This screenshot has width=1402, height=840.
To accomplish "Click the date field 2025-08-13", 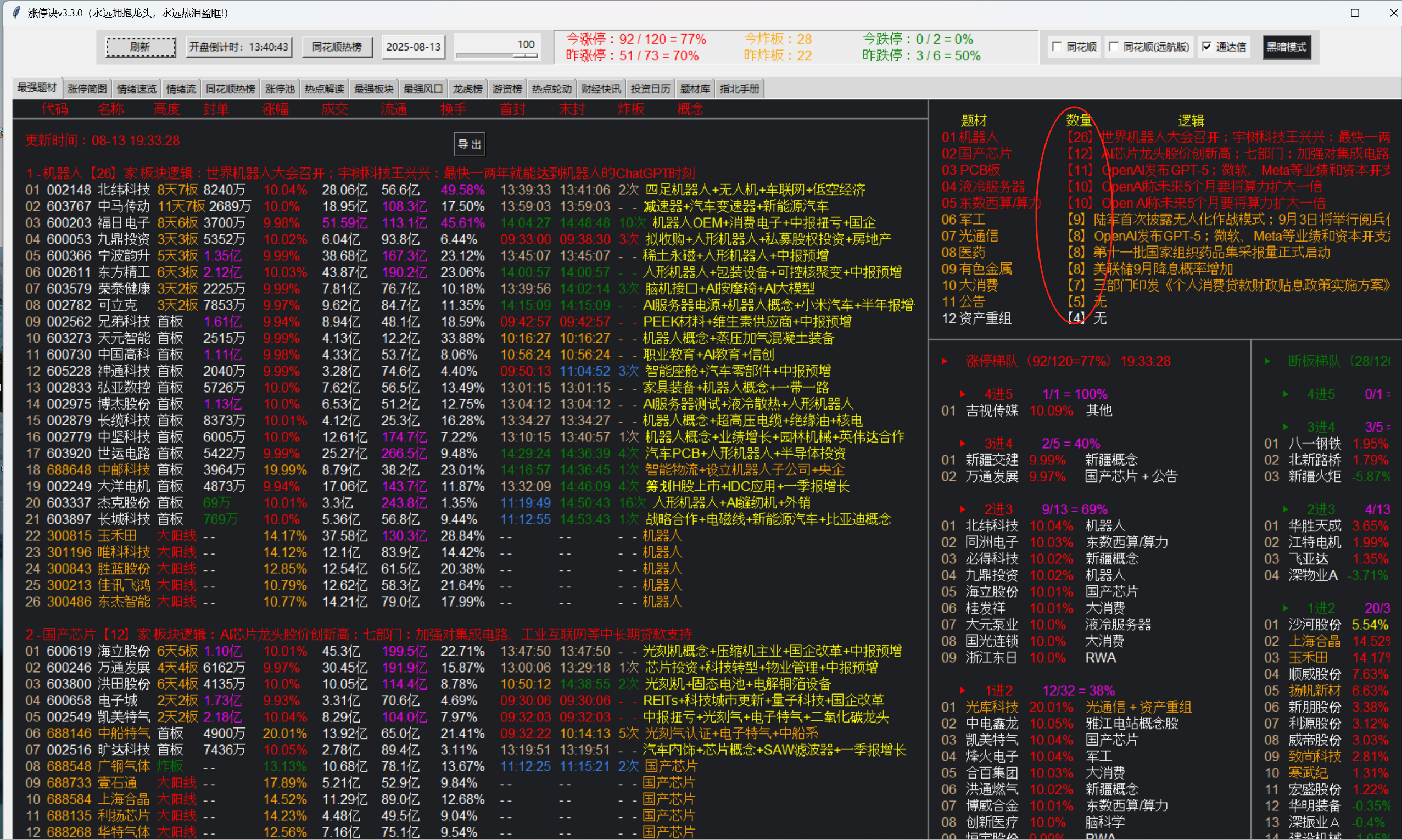I will tap(413, 47).
